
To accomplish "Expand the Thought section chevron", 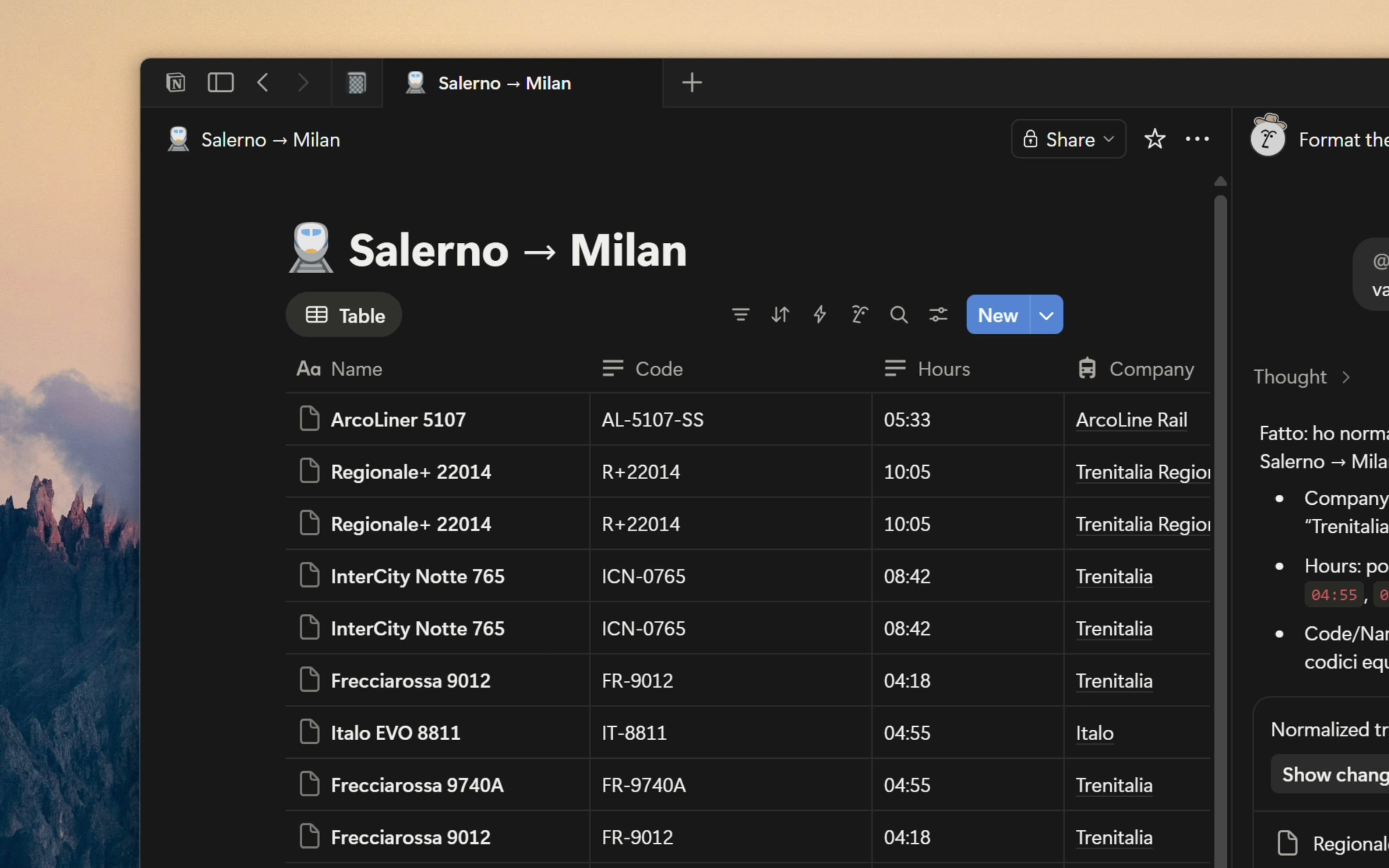I will click(x=1346, y=377).
